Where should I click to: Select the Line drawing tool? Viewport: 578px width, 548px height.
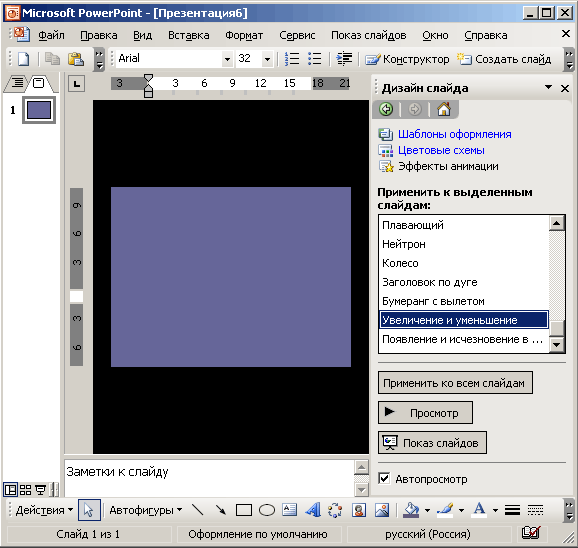pos(198,510)
